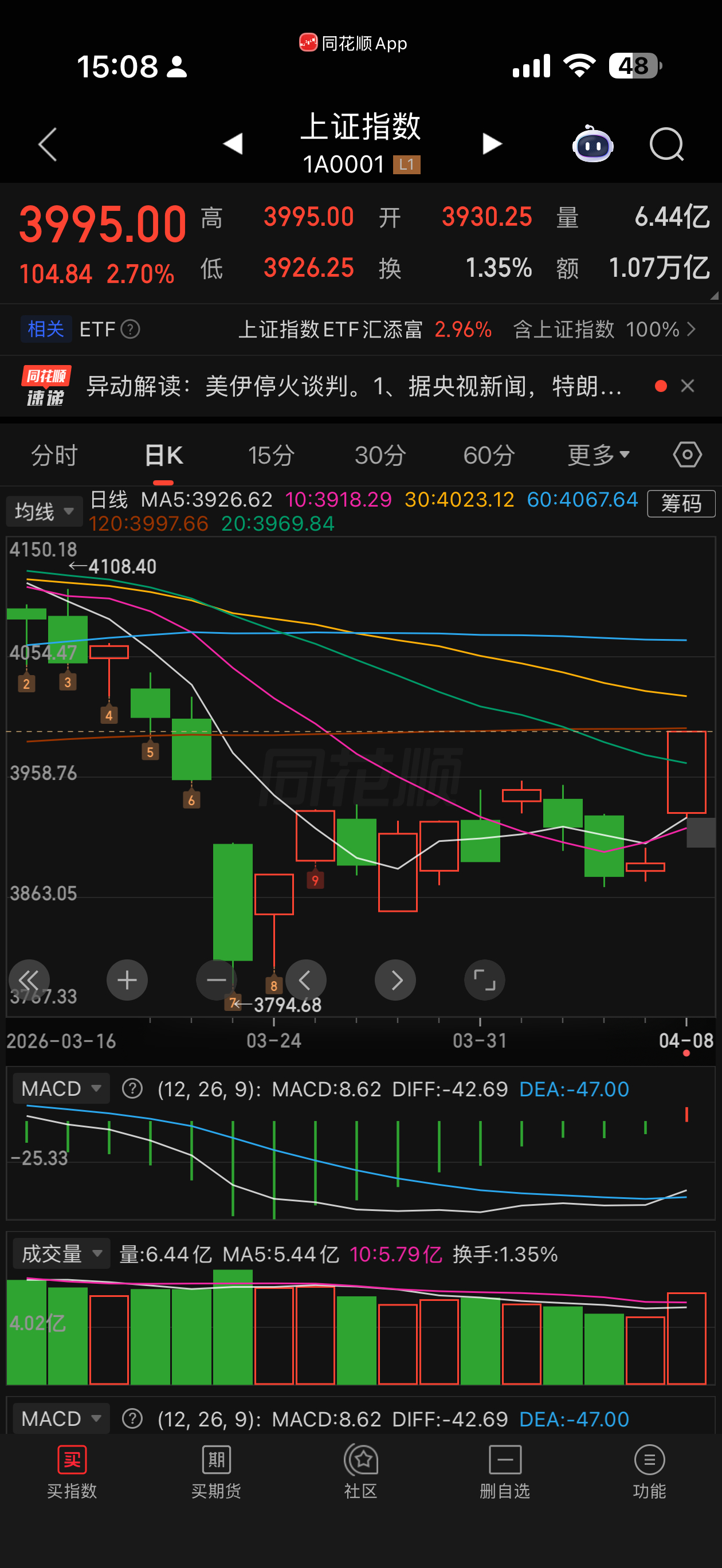
Task: Switch to next stock with right triangle
Action: pyautogui.click(x=492, y=144)
